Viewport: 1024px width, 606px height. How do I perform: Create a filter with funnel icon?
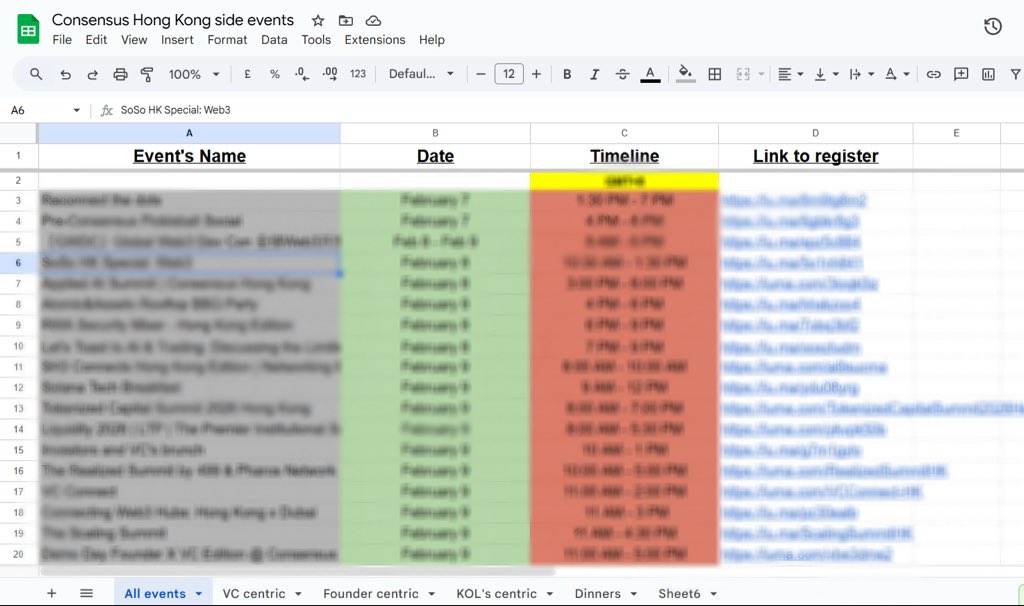pyautogui.click(x=1016, y=74)
